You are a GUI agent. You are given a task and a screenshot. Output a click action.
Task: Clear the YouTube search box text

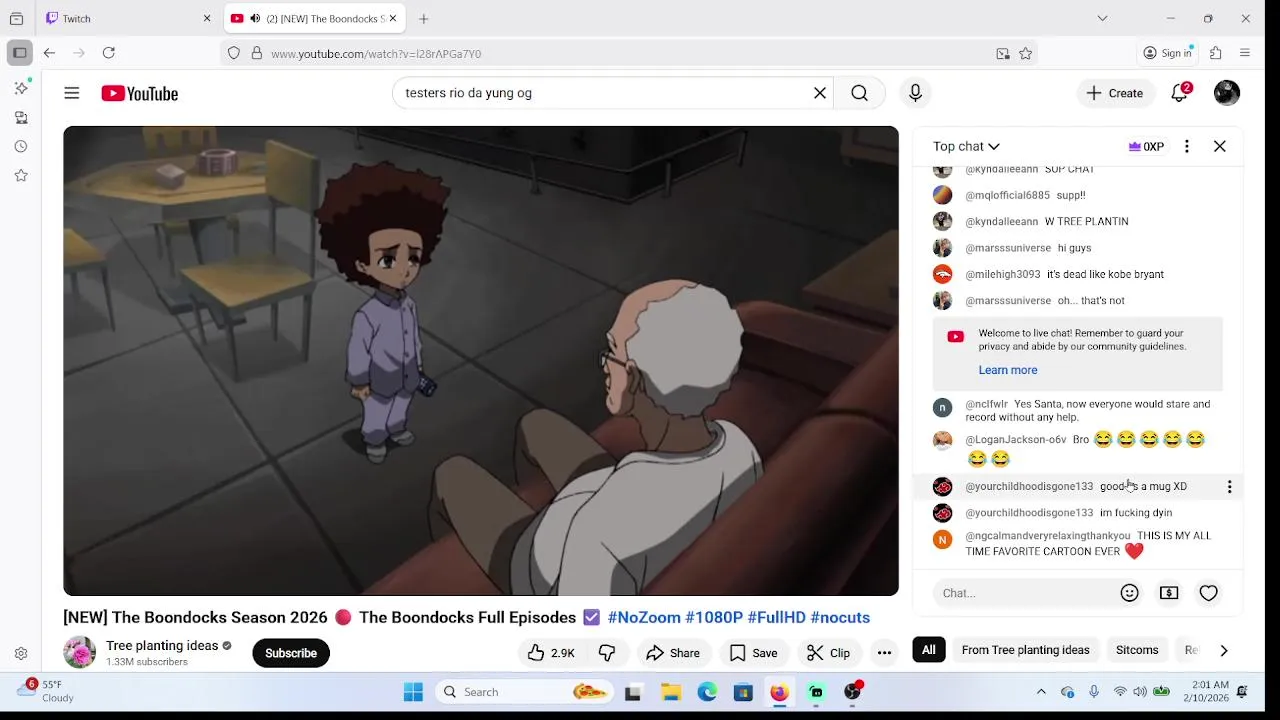(820, 93)
